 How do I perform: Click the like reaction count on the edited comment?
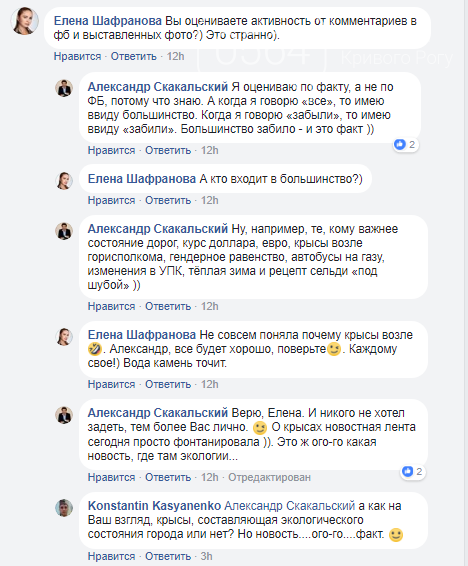pyautogui.click(x=419, y=471)
